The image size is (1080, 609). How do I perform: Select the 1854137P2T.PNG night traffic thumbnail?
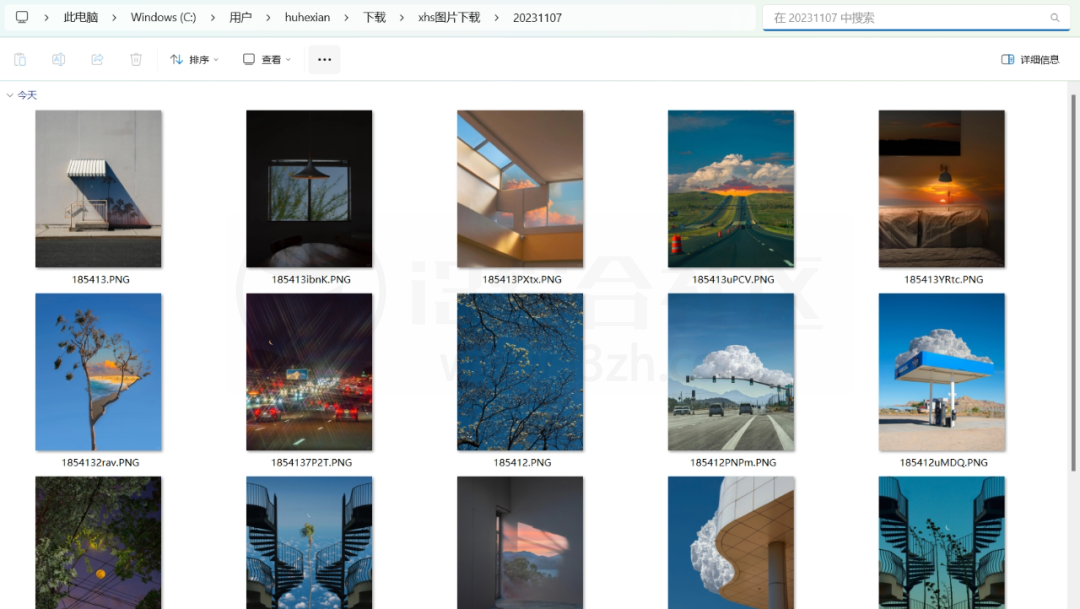coord(309,372)
